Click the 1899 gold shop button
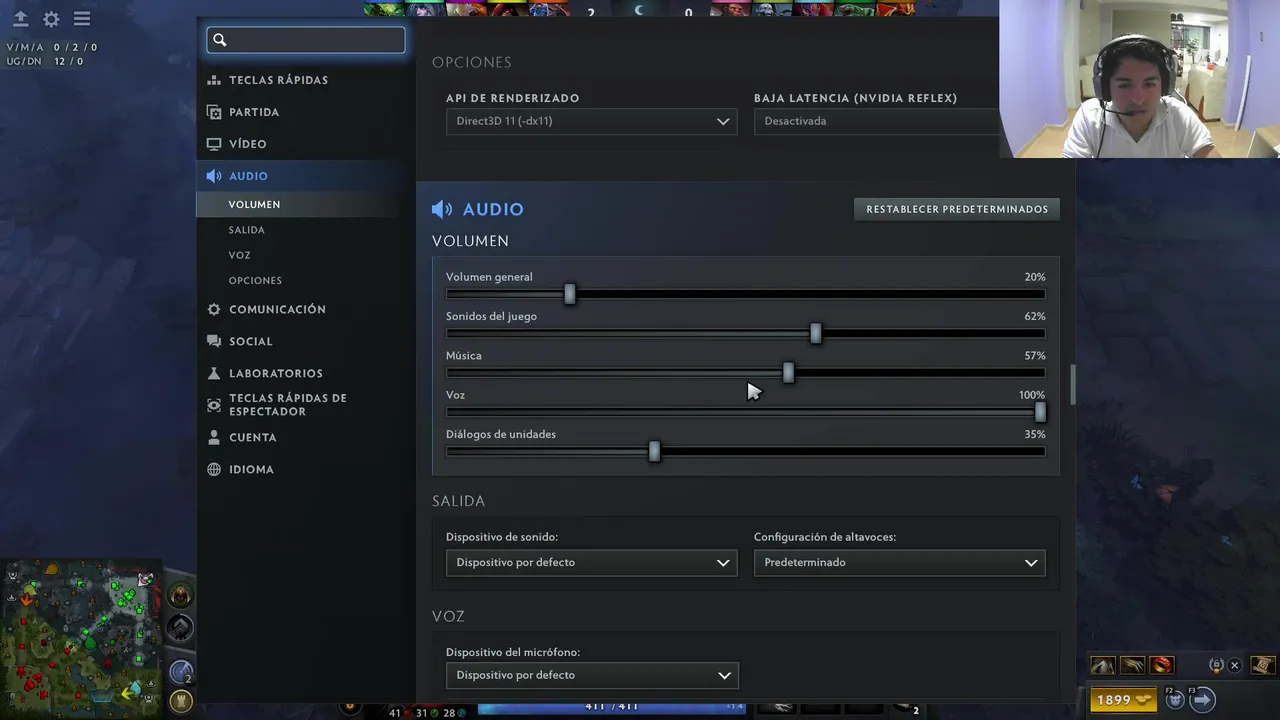This screenshot has width=1280, height=720. [x=1124, y=700]
